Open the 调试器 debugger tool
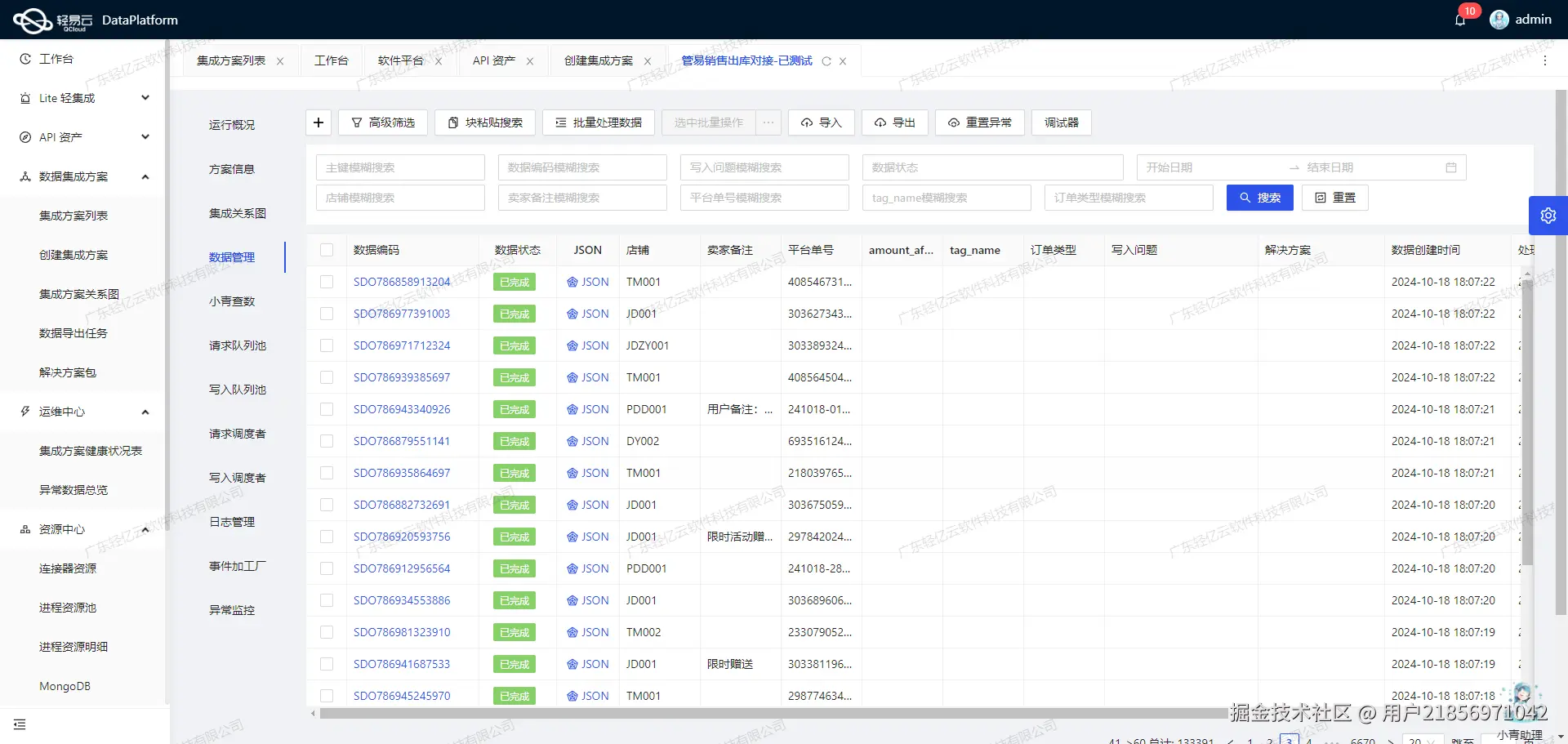The image size is (1568, 744). tap(1060, 123)
